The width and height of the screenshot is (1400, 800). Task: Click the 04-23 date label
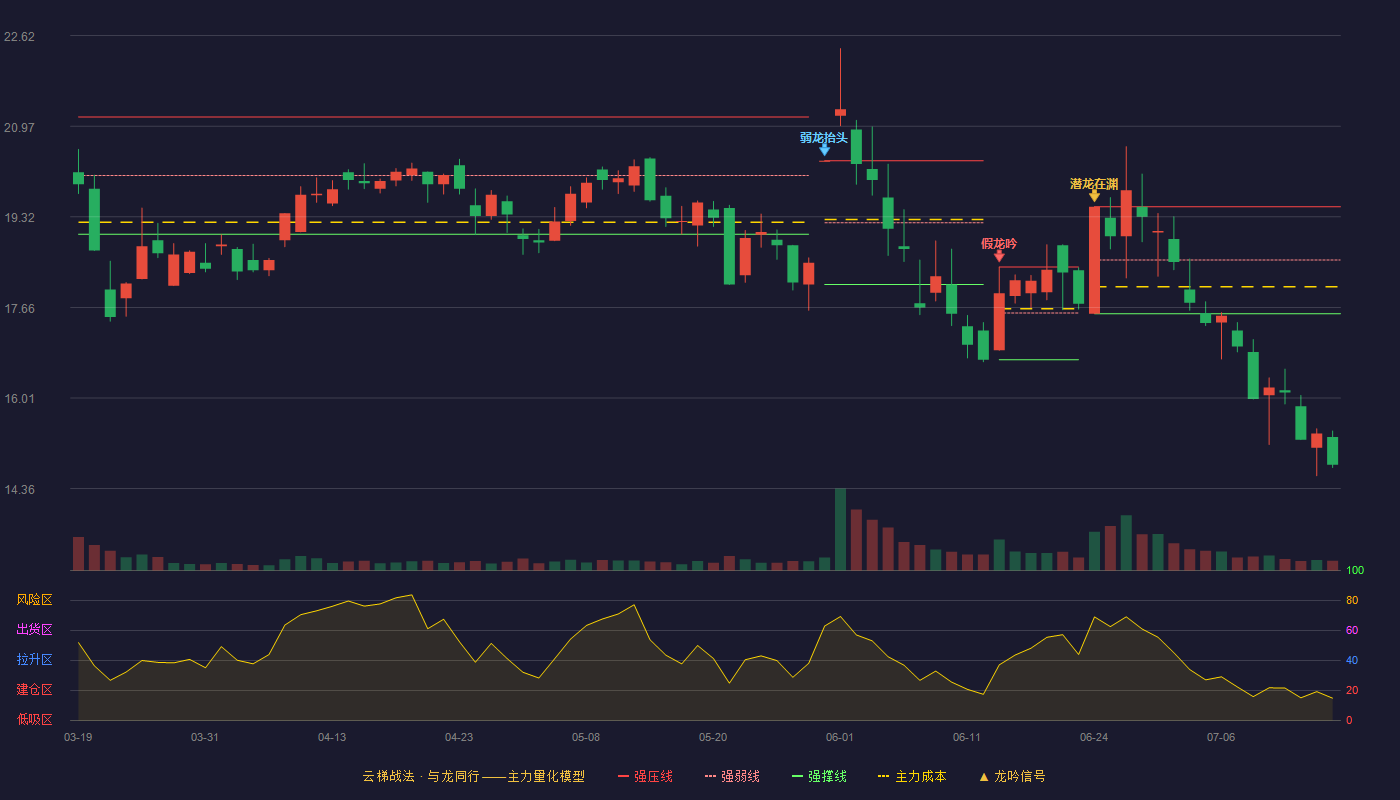click(459, 737)
